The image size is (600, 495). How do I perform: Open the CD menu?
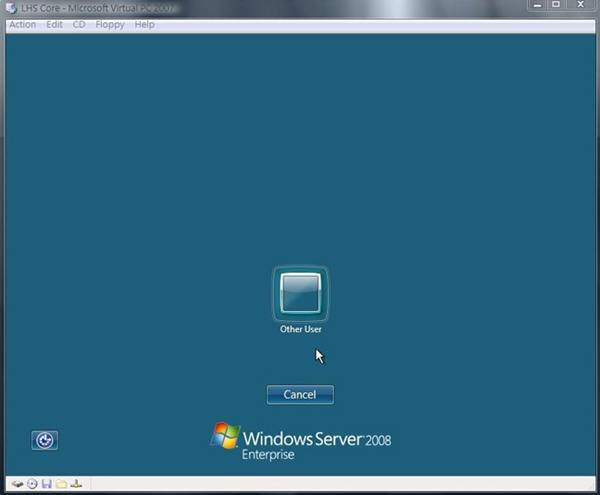click(79, 24)
